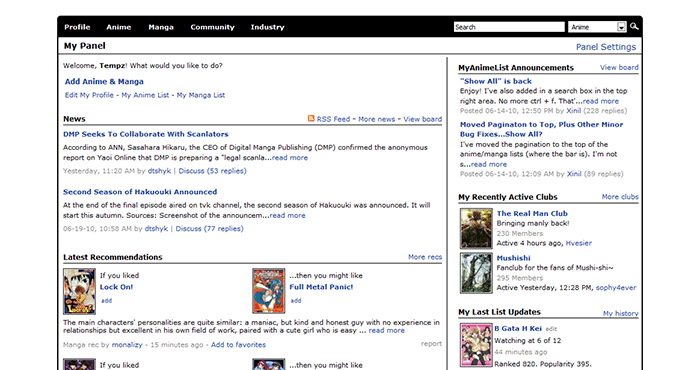Open monalizy user profile

click(x=127, y=345)
